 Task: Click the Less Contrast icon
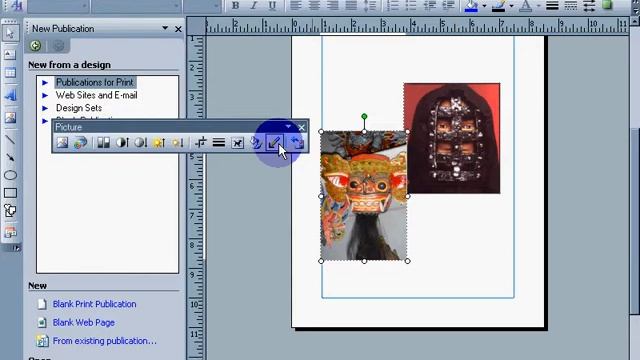point(140,142)
